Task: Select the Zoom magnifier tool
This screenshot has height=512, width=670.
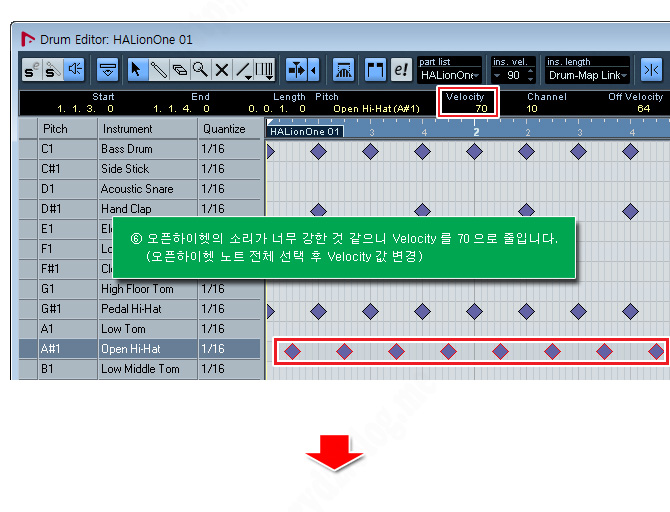Action: [x=200, y=69]
